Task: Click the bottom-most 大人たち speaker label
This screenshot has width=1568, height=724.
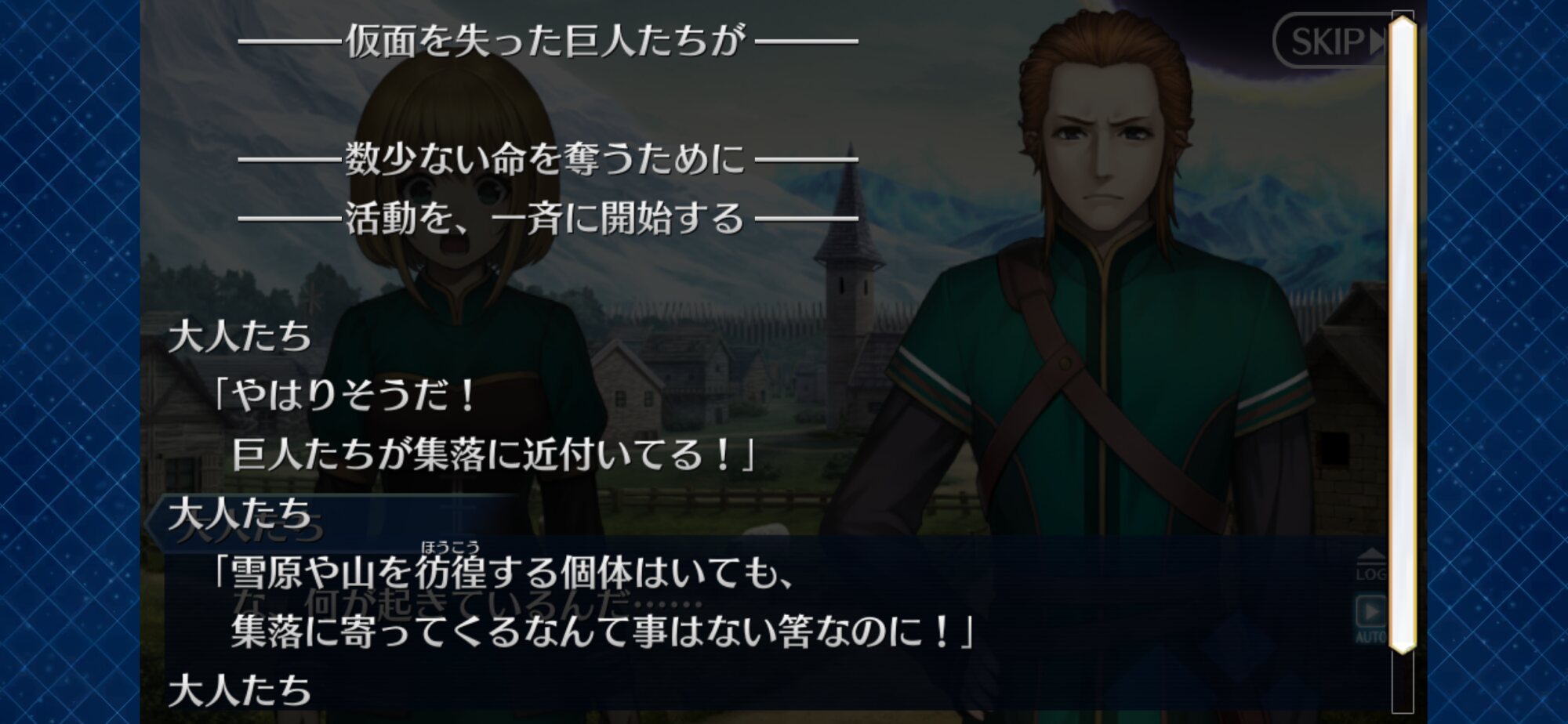Action: [240, 690]
